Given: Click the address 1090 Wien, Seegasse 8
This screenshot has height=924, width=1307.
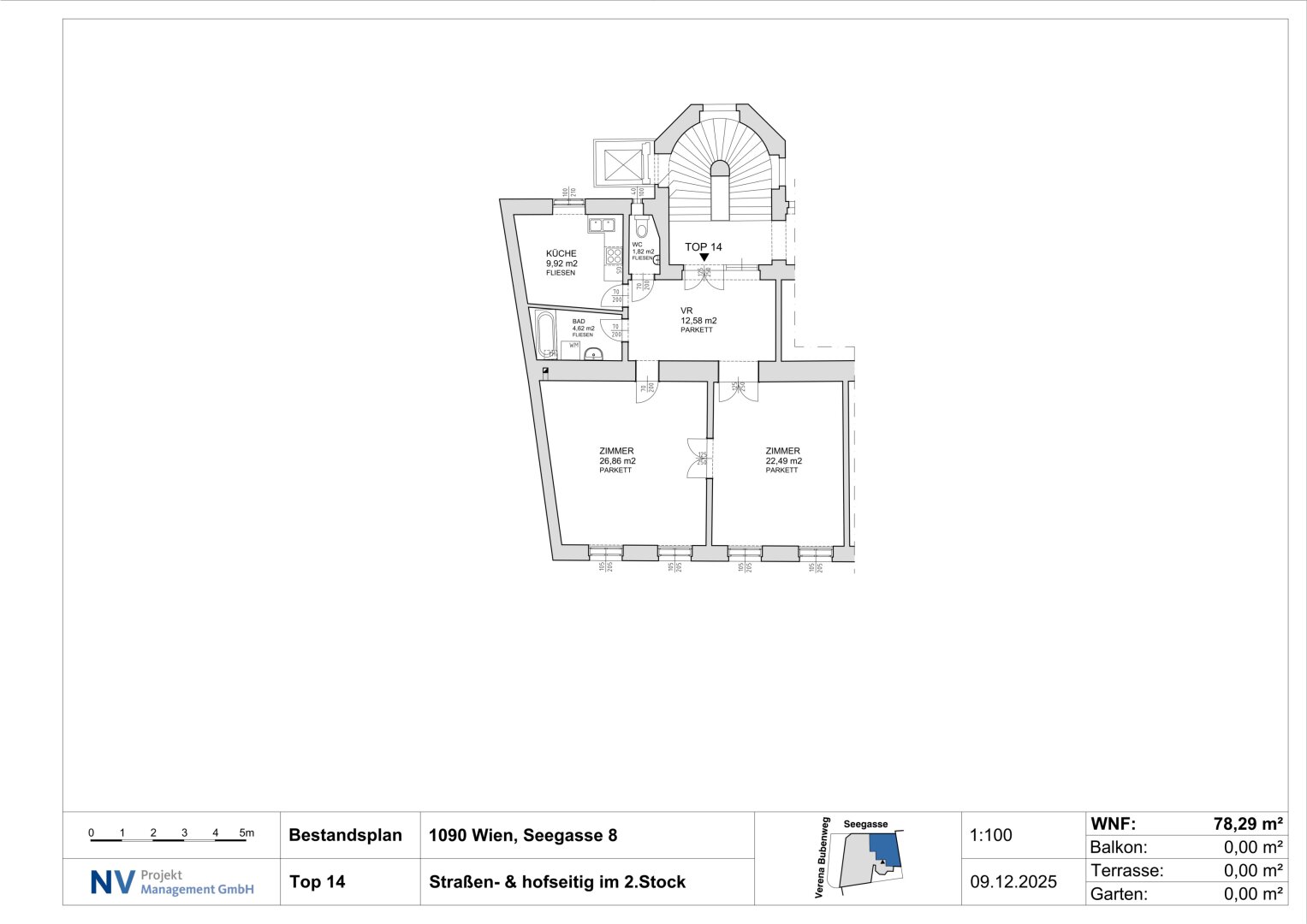Looking at the screenshot, I should click(x=522, y=835).
